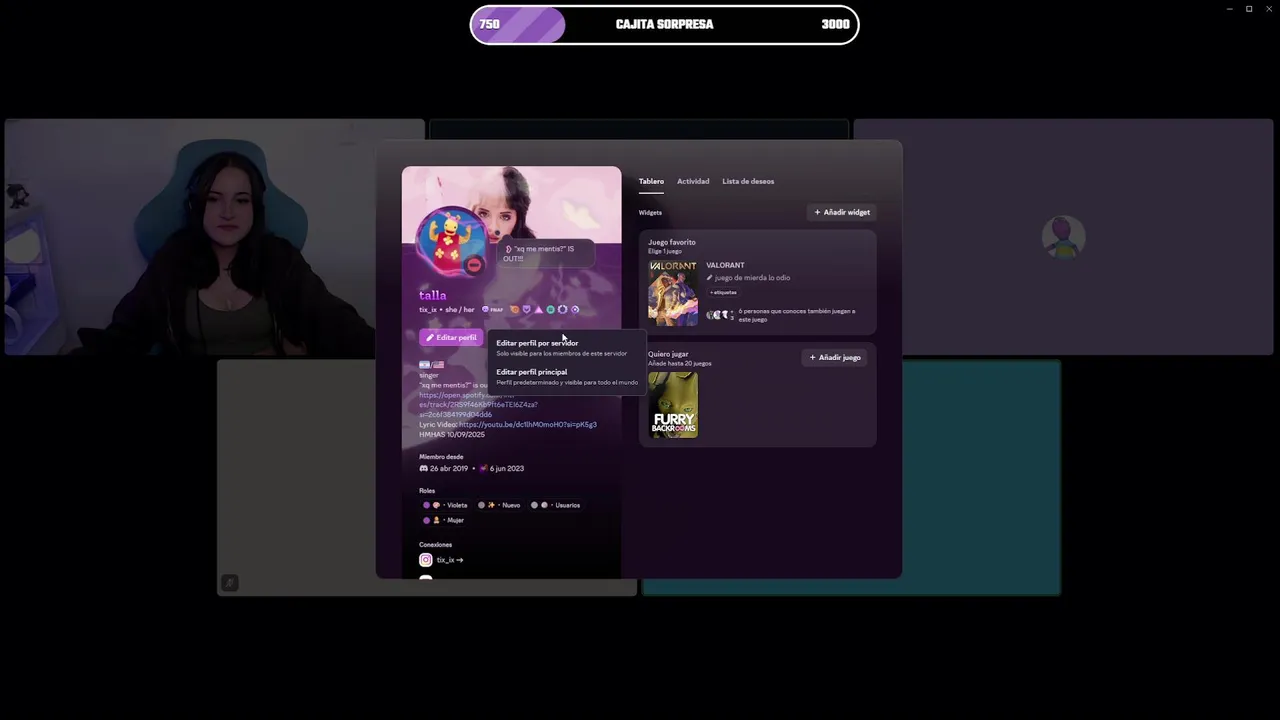Image resolution: width=1280 pixels, height=720 pixels.
Task: Click the CAJITA SORPRESA progress bar
Action: (x=665, y=25)
